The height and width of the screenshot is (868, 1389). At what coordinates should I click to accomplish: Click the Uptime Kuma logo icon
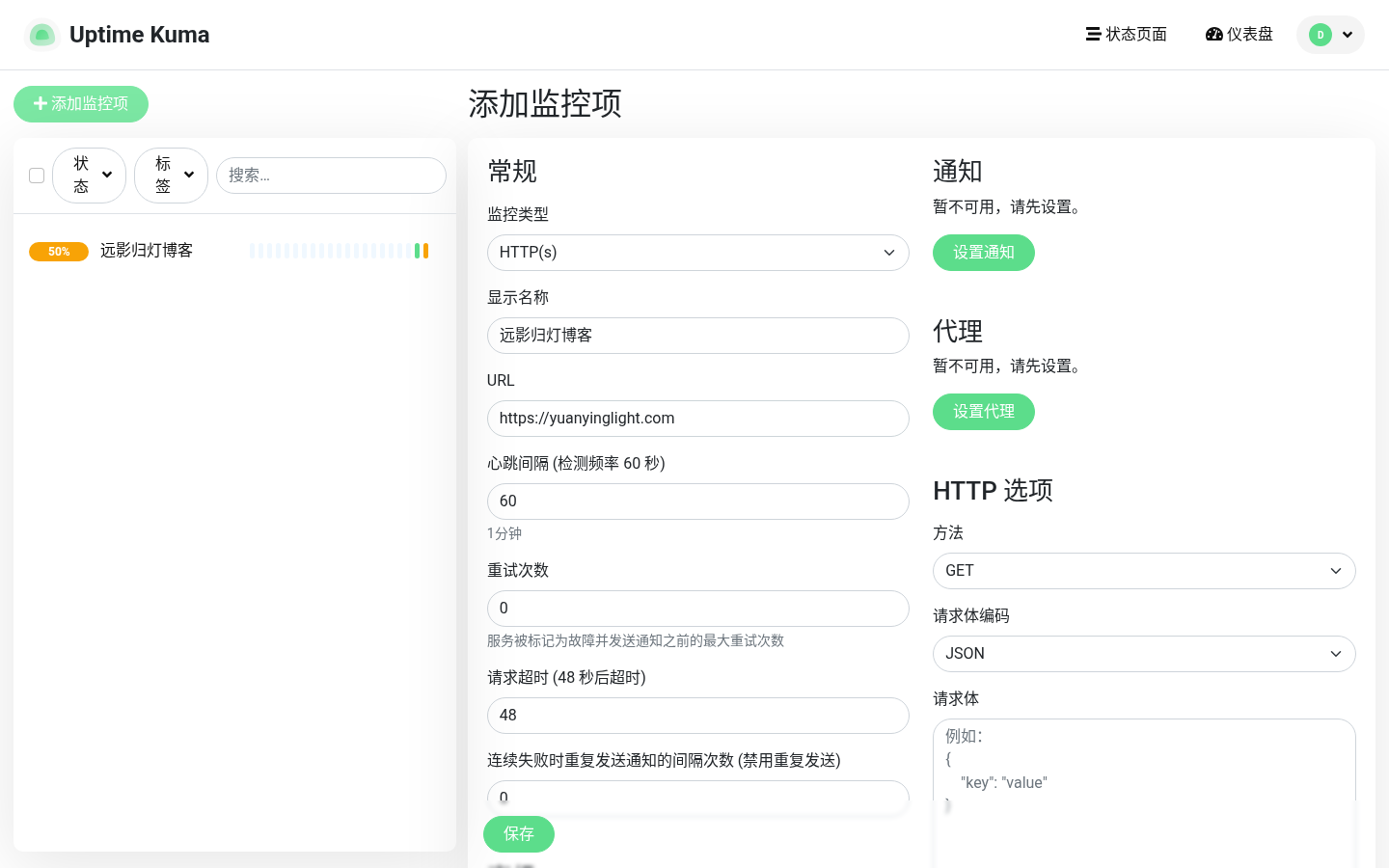[x=41, y=35]
